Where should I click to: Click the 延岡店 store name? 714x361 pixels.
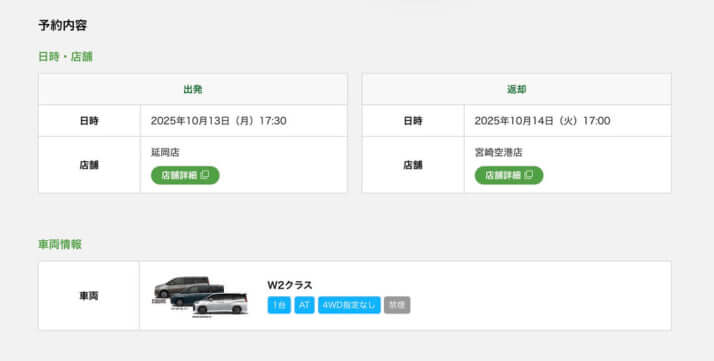click(165, 153)
